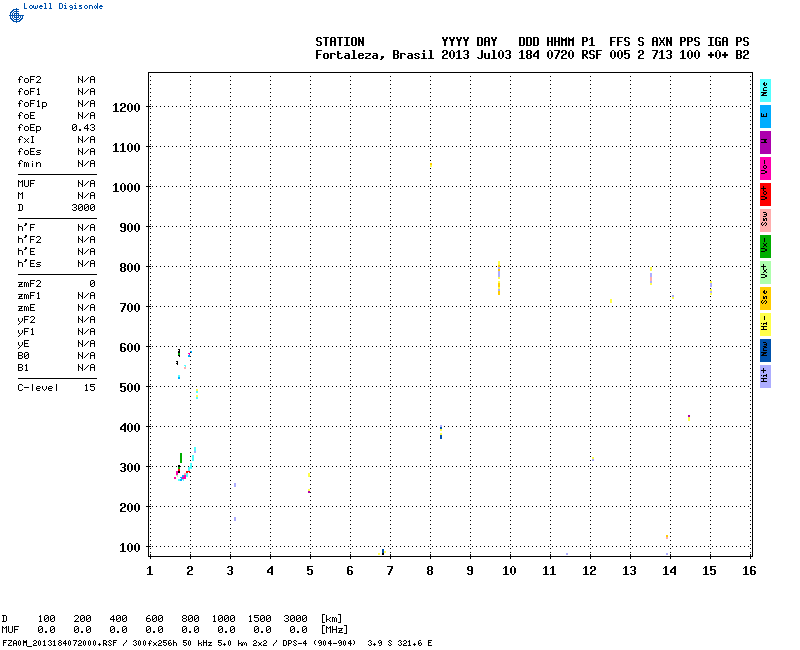Select the D parameter value 3000

[84, 208]
